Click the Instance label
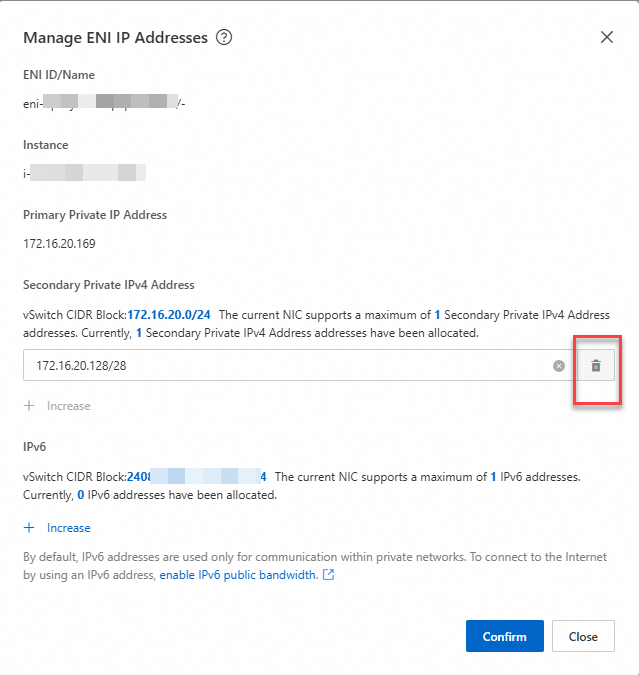 pyautogui.click(x=46, y=145)
